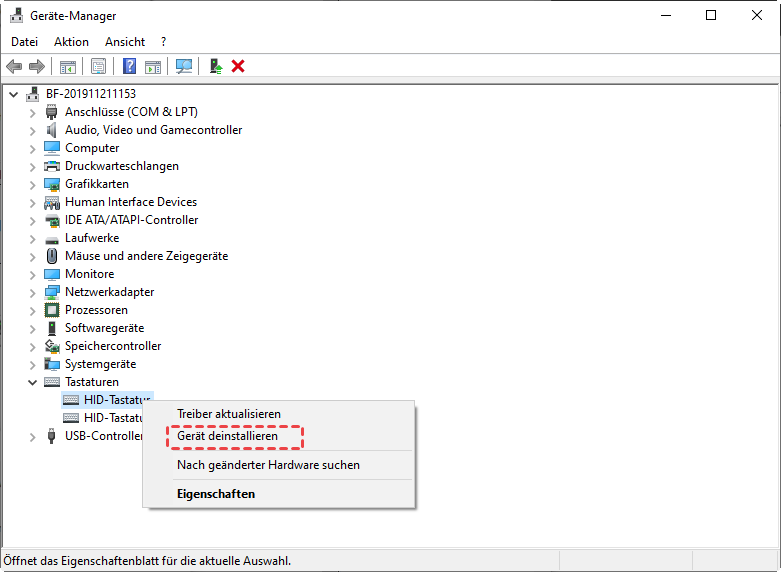Screen dimensions: 781x572
Task: Select the Mäuse und andere Zeigegeräte item
Action: (x=146, y=256)
